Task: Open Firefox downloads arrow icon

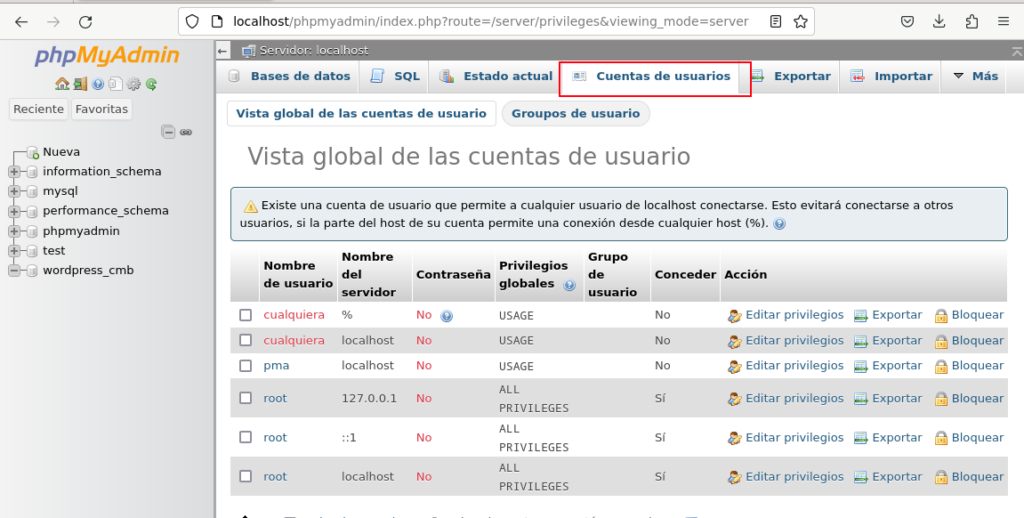Action: [939, 21]
